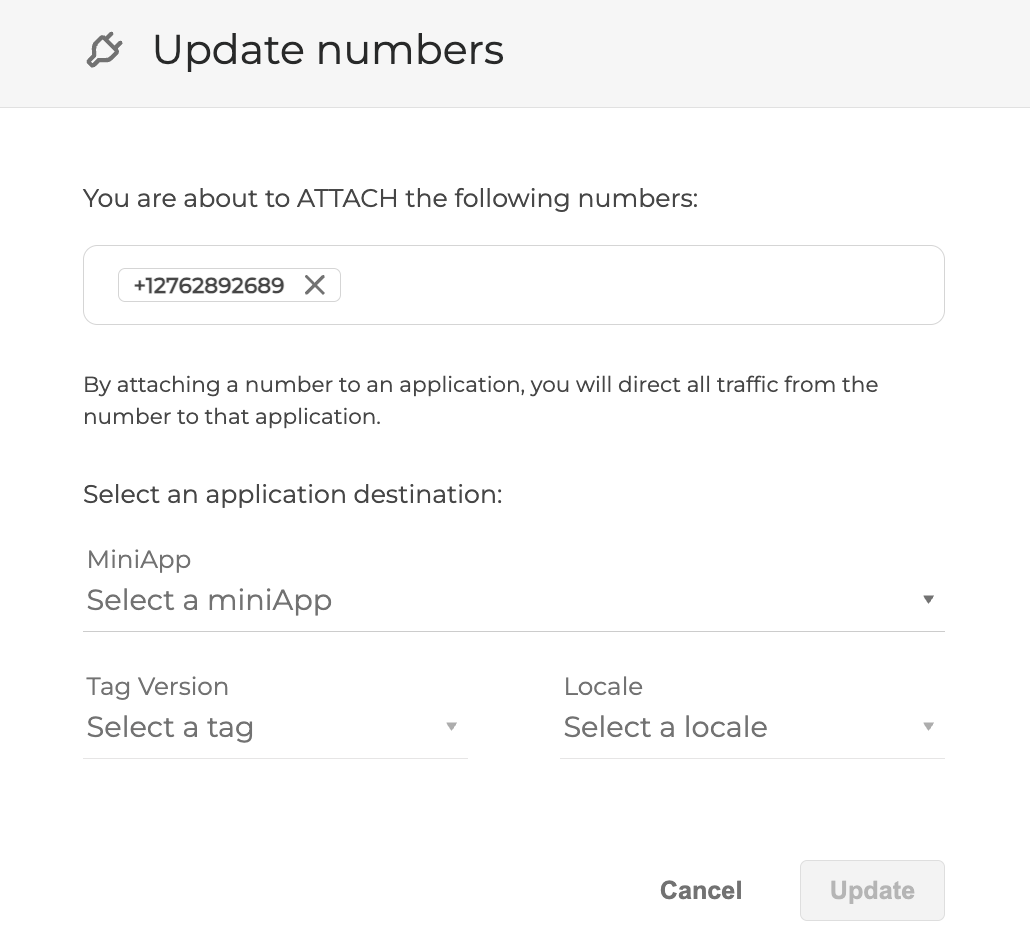
Task: Remove the +12762892689 number chip
Action: [315, 285]
